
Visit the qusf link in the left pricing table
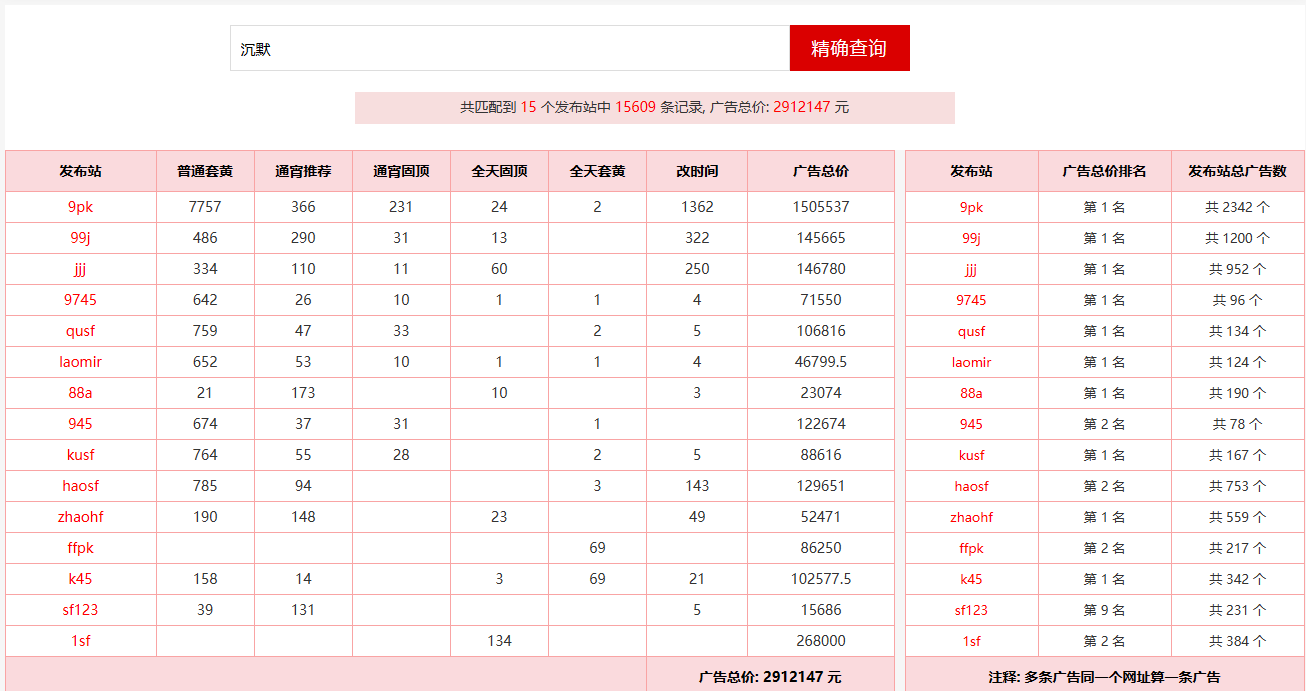80,331
